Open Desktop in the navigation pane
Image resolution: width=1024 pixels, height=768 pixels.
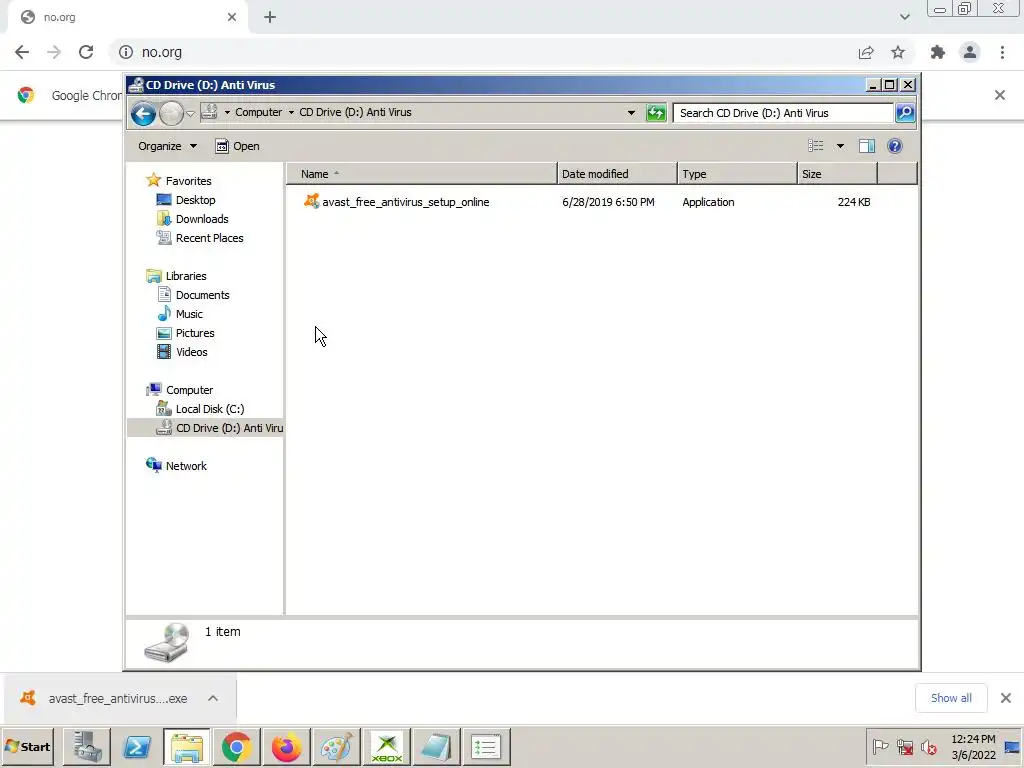pyautogui.click(x=195, y=200)
